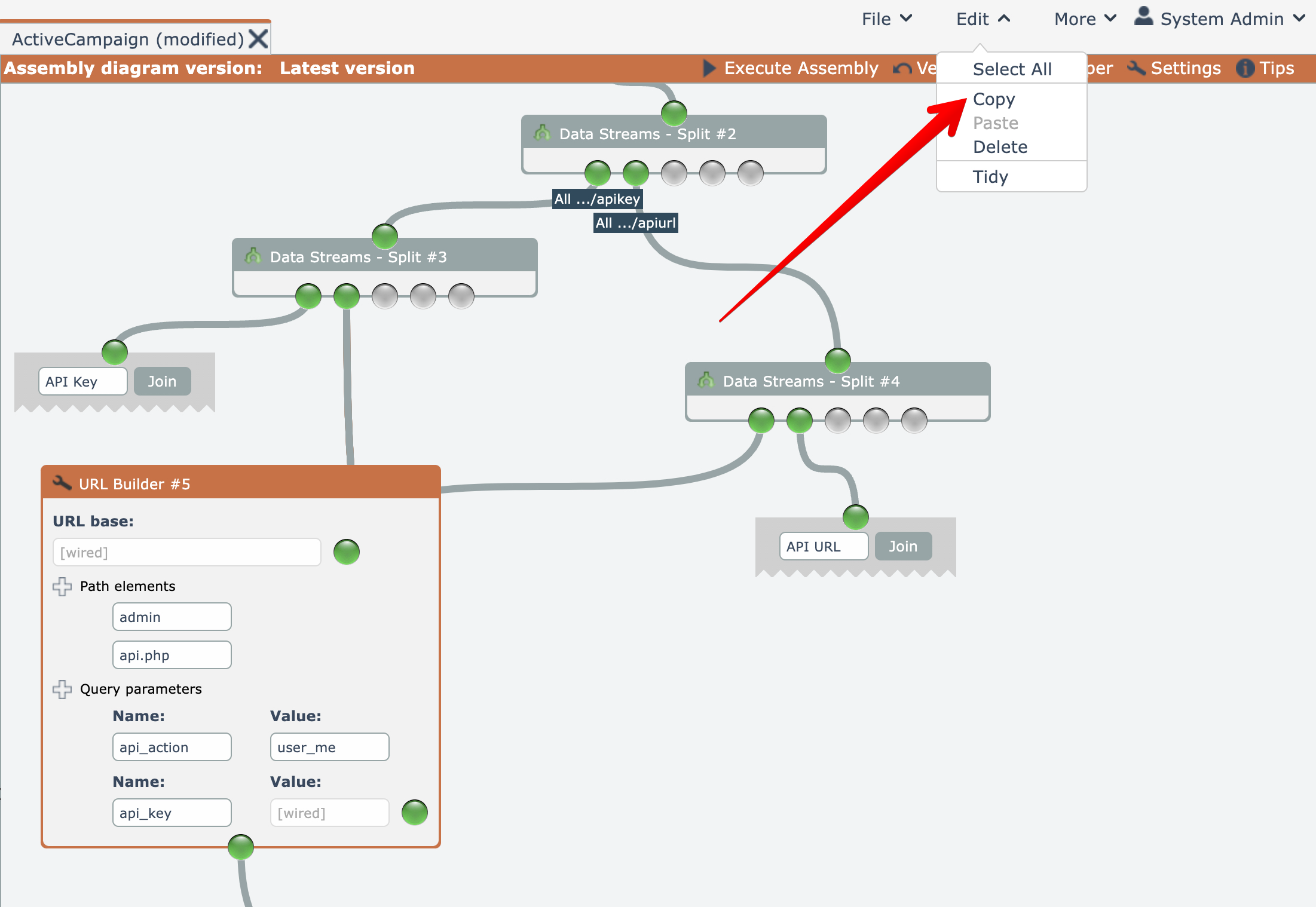1316x907 pixels.
Task: Add a Query parameter with plus icon
Action: (62, 689)
